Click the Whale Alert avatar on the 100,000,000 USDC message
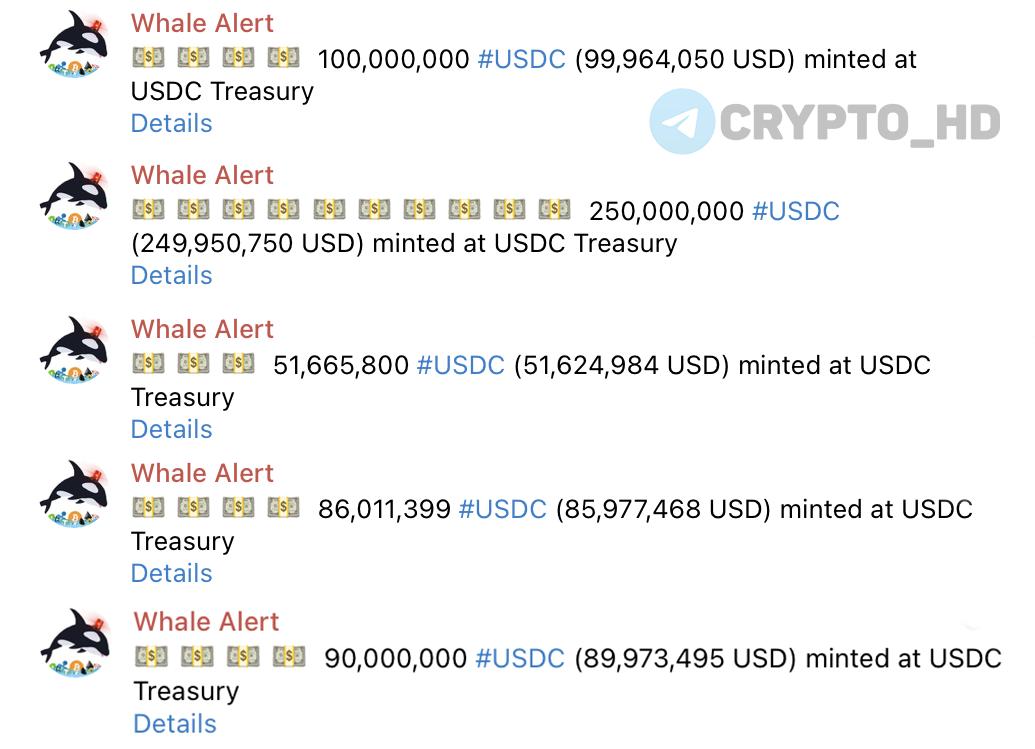The image size is (1035, 749). point(75,45)
